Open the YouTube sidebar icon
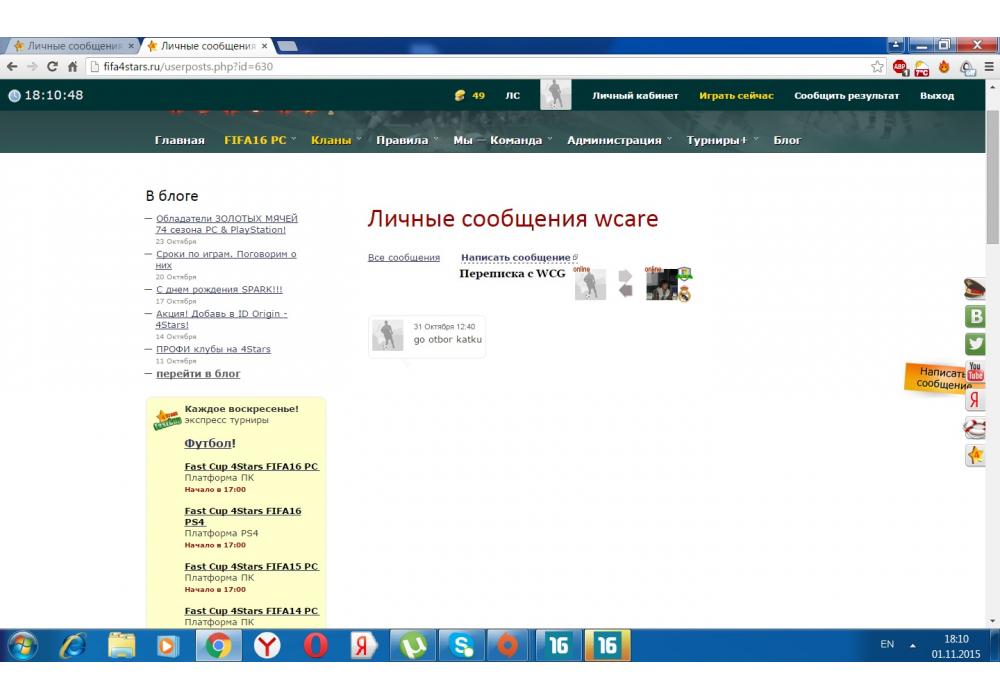 [975, 372]
